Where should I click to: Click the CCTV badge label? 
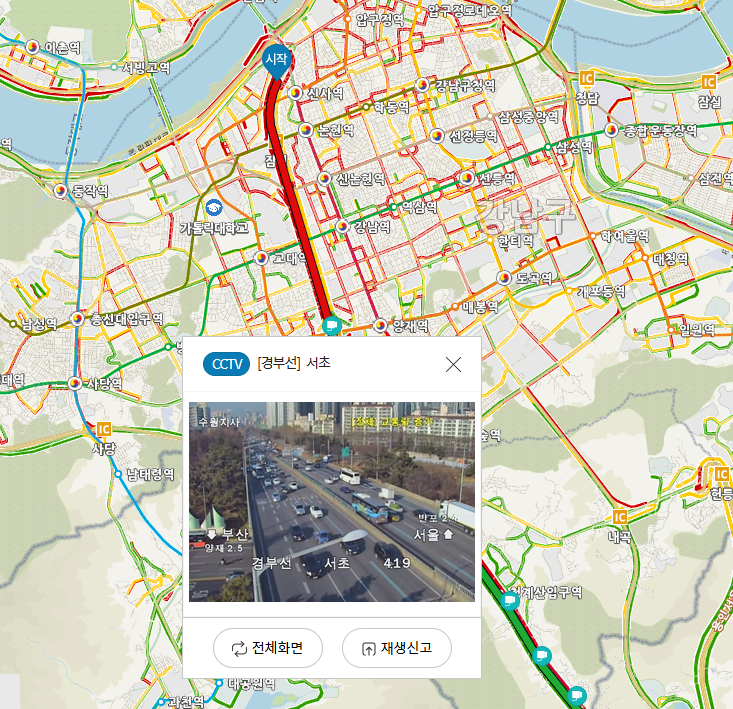(x=226, y=364)
